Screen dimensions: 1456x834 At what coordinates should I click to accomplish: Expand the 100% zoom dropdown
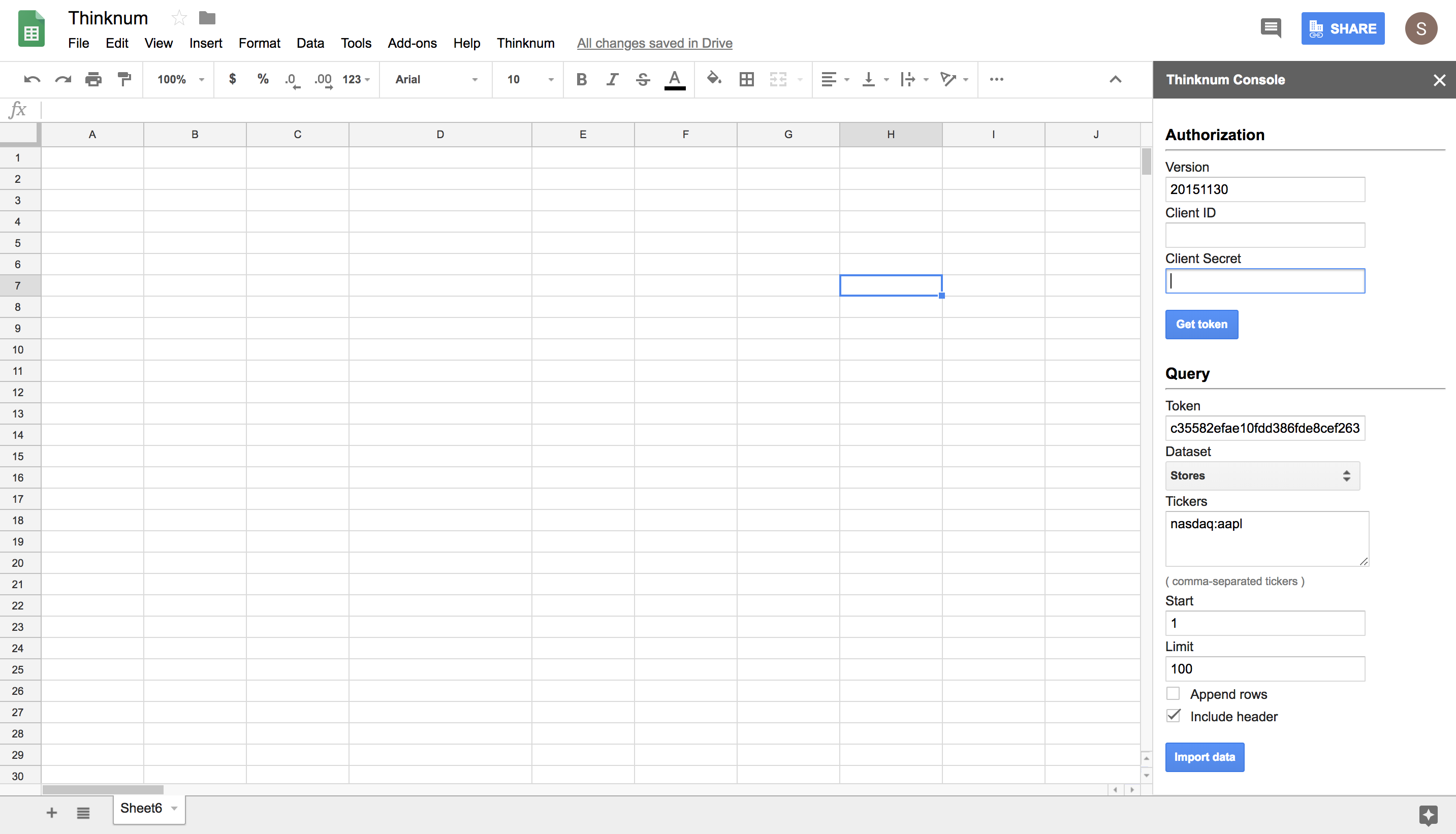(x=180, y=80)
